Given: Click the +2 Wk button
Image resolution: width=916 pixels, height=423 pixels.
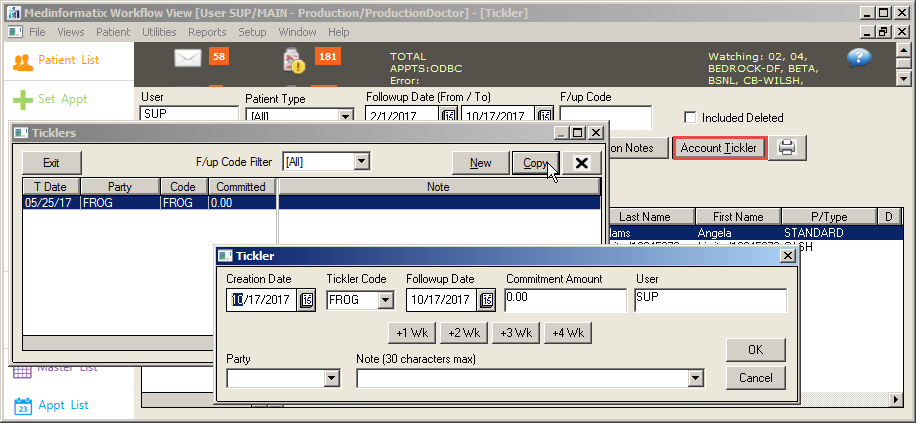Looking at the screenshot, I should coord(465,332).
